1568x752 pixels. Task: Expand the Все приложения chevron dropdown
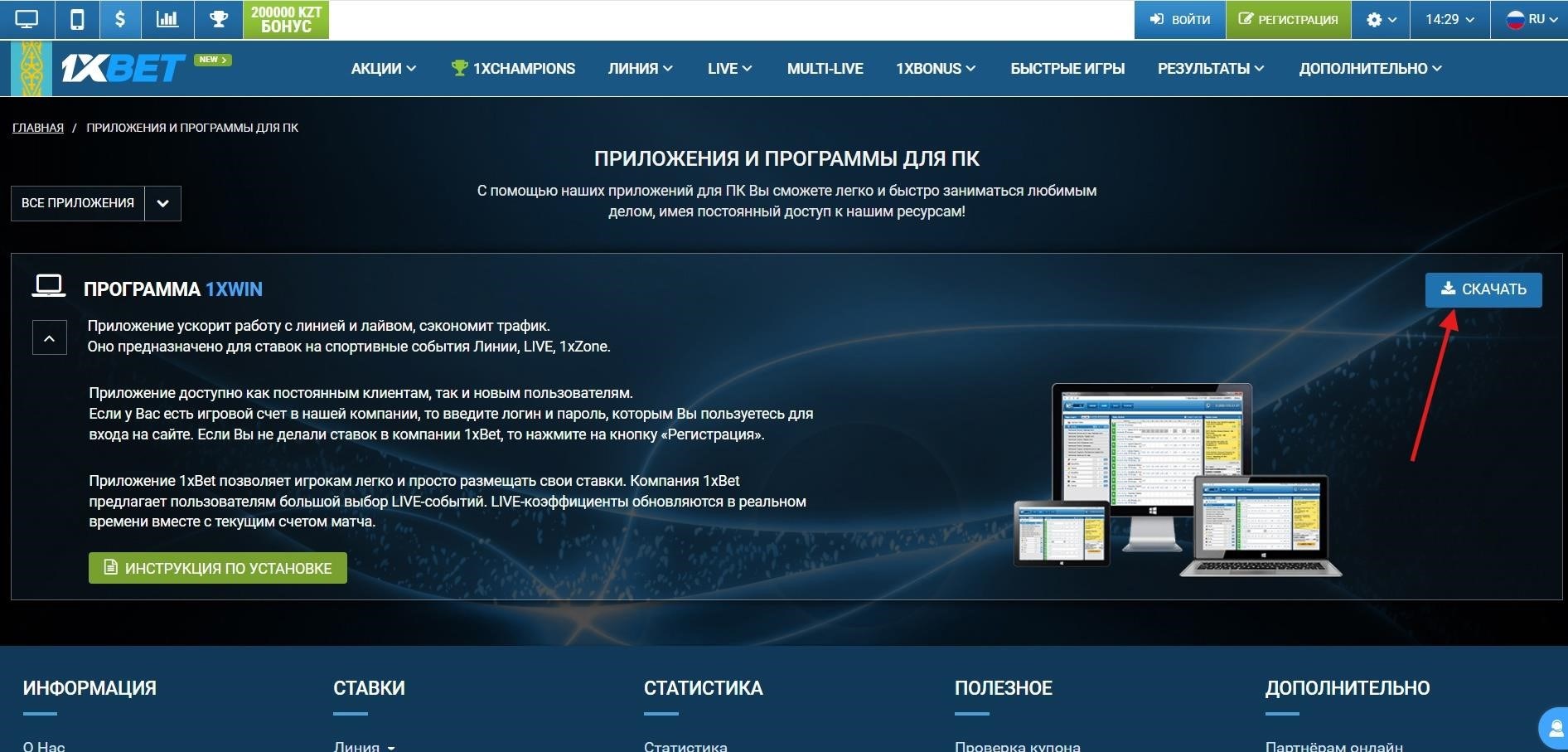click(163, 203)
